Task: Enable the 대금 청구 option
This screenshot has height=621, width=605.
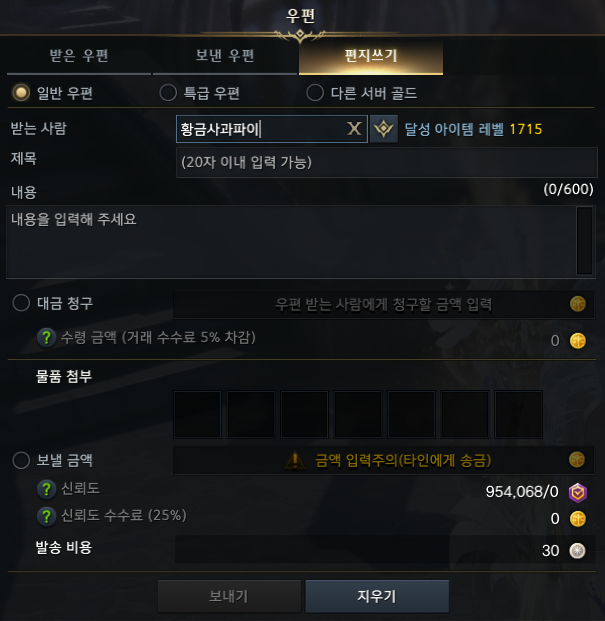Action: click(21, 303)
